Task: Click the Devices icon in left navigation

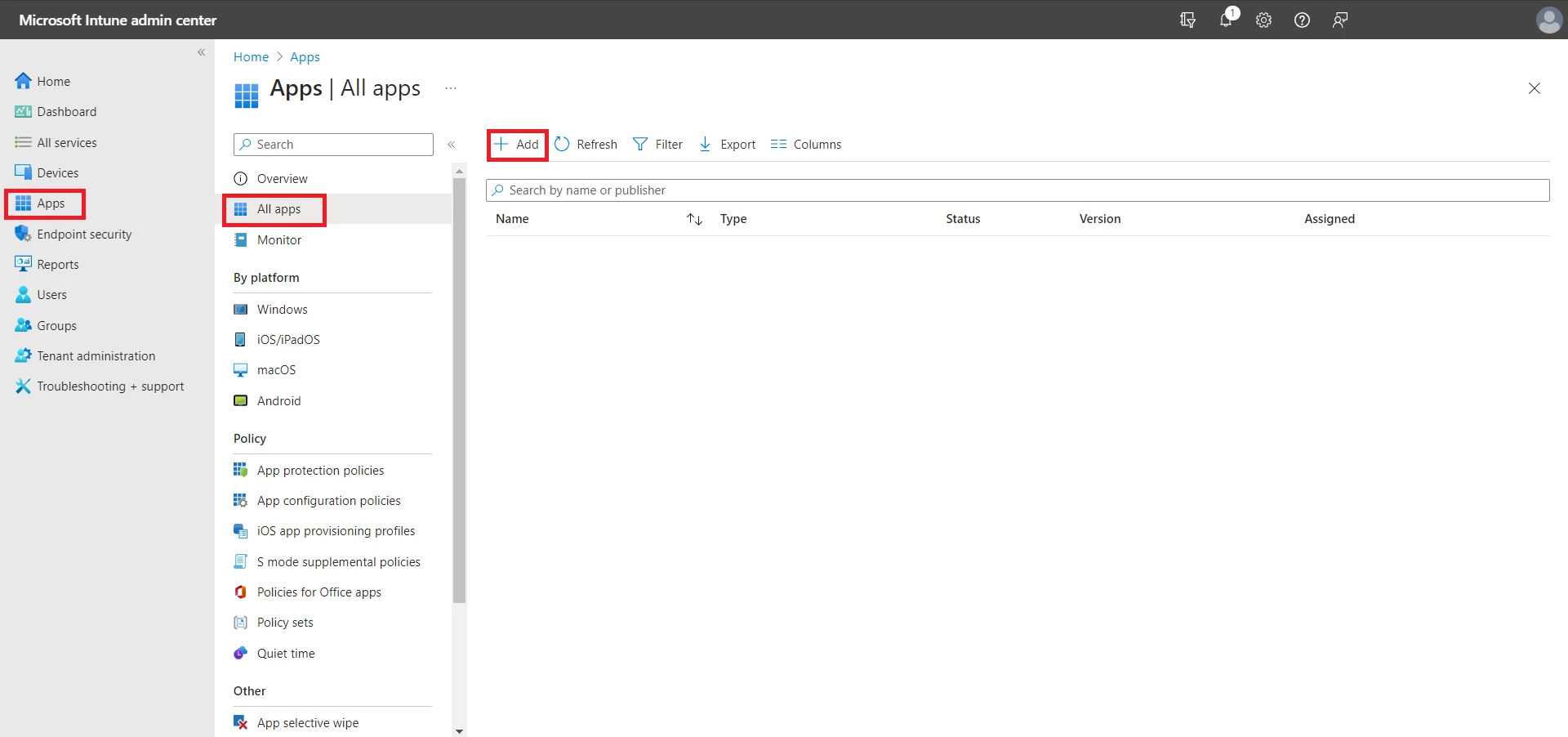Action: pos(23,172)
